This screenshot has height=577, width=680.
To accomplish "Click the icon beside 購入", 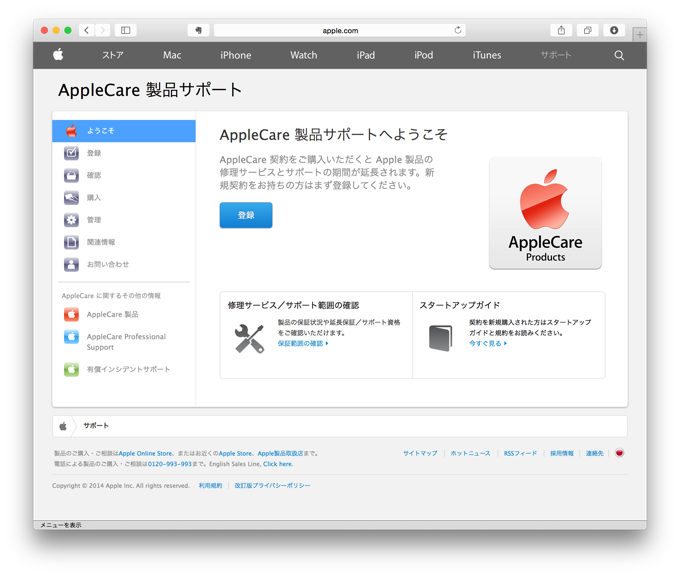I will 72,198.
